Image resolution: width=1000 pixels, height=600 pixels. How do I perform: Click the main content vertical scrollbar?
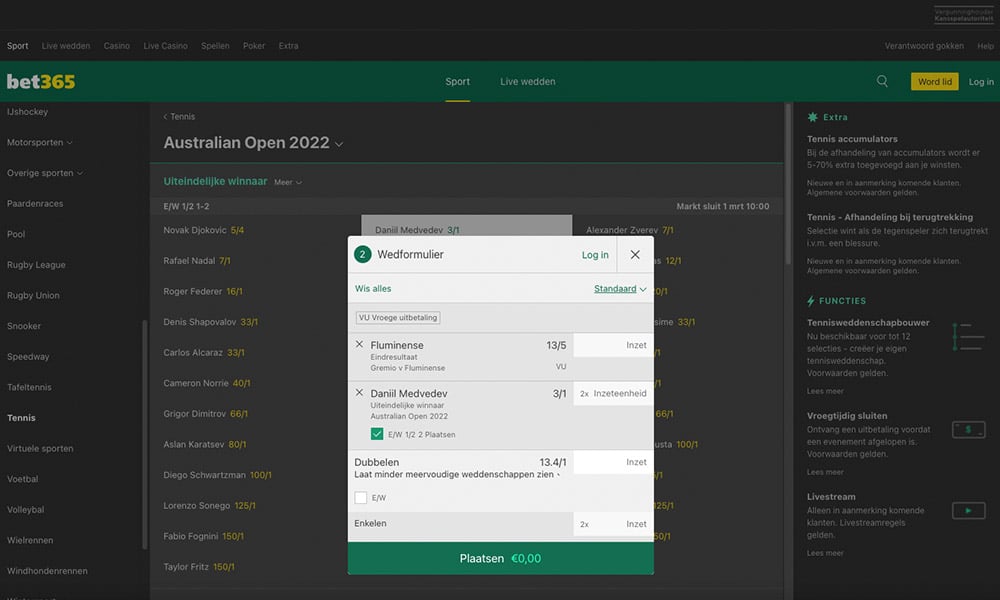tap(788, 185)
